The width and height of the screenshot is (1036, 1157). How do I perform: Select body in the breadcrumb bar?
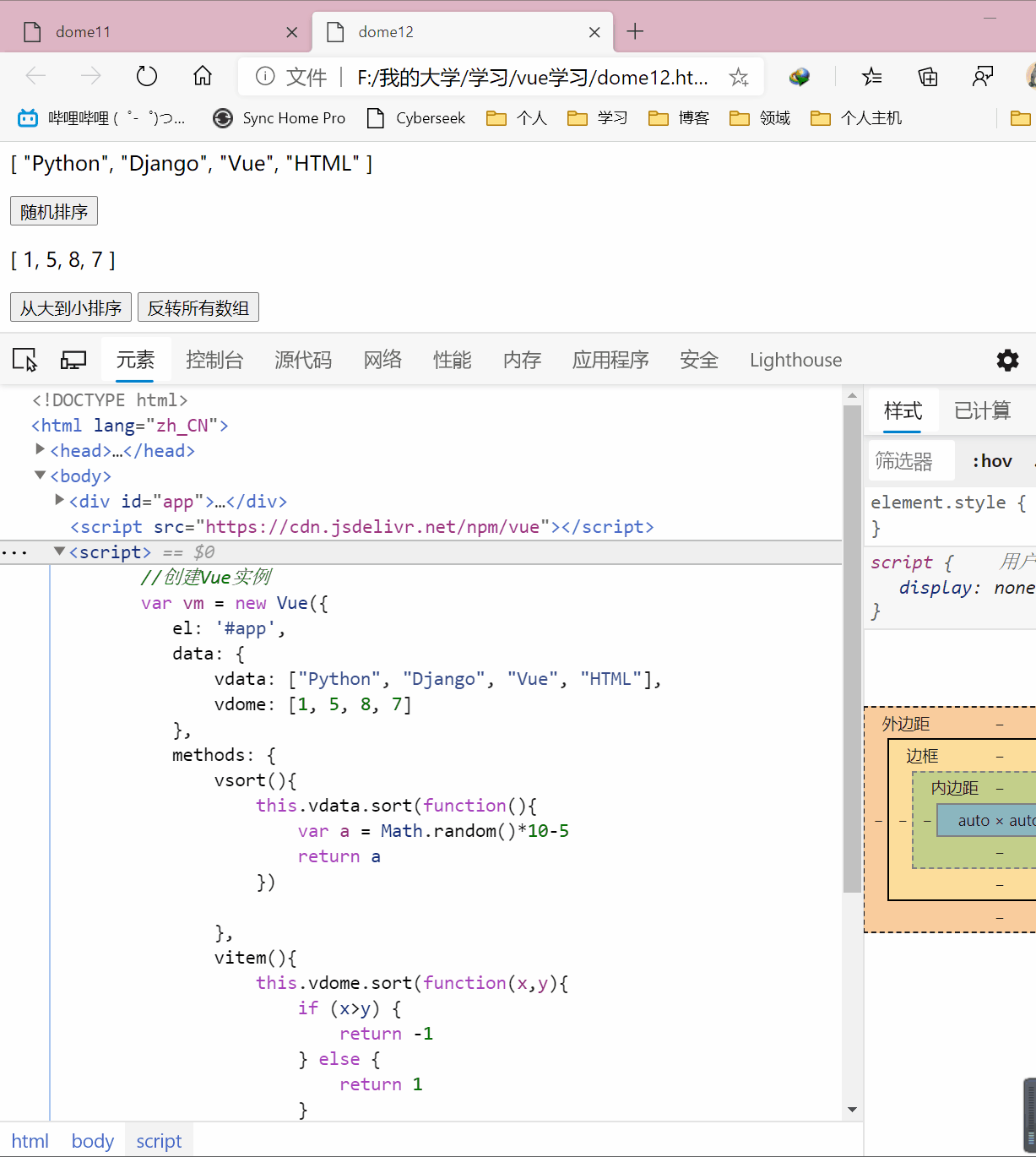tap(93, 1141)
